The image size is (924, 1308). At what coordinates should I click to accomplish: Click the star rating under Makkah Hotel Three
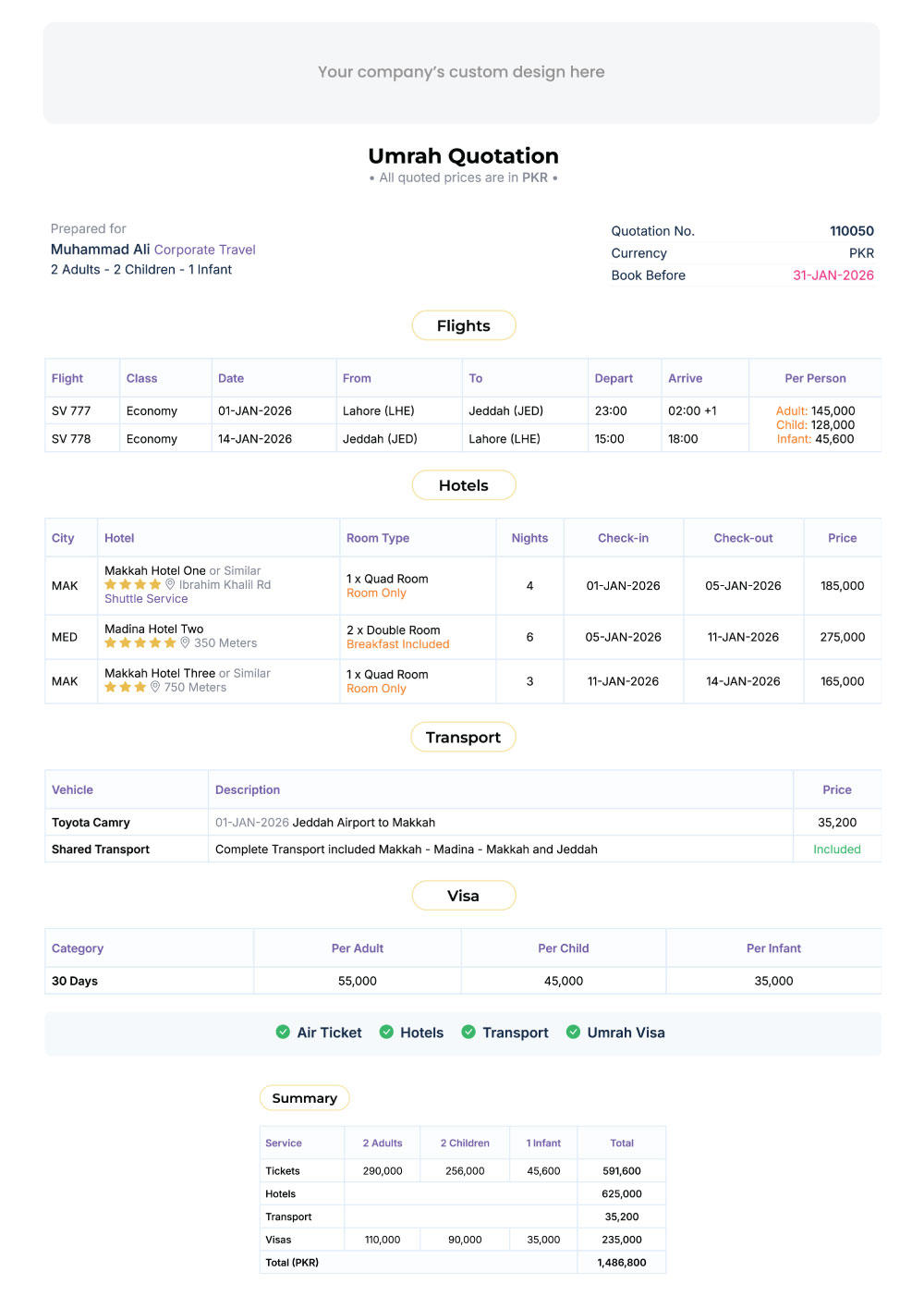(x=125, y=687)
